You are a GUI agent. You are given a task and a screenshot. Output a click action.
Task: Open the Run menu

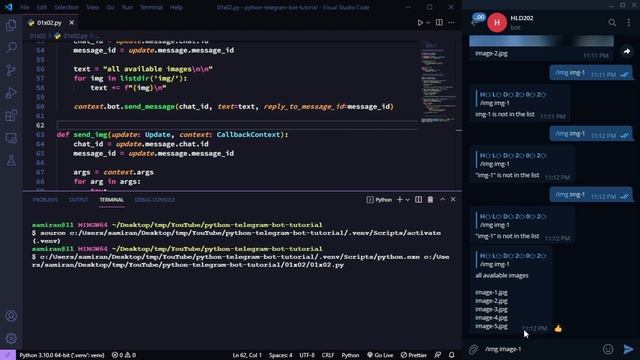127,7
